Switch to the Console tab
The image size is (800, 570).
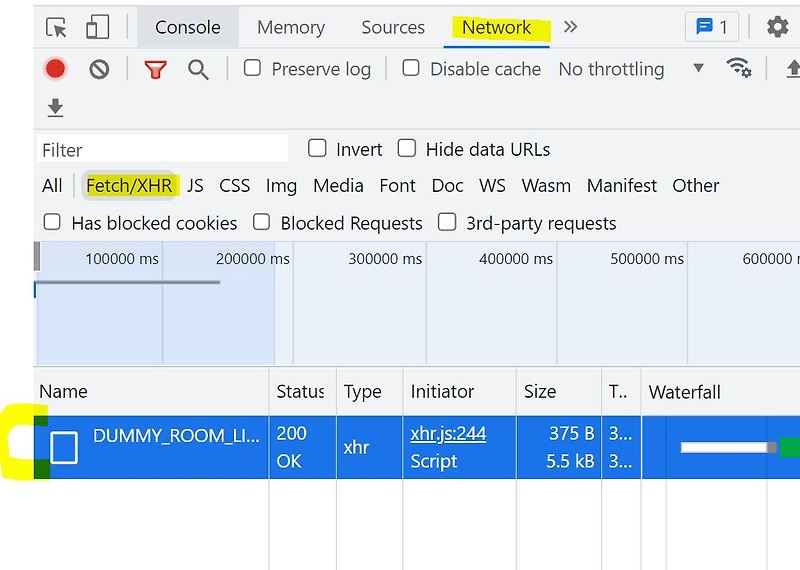coord(188,27)
